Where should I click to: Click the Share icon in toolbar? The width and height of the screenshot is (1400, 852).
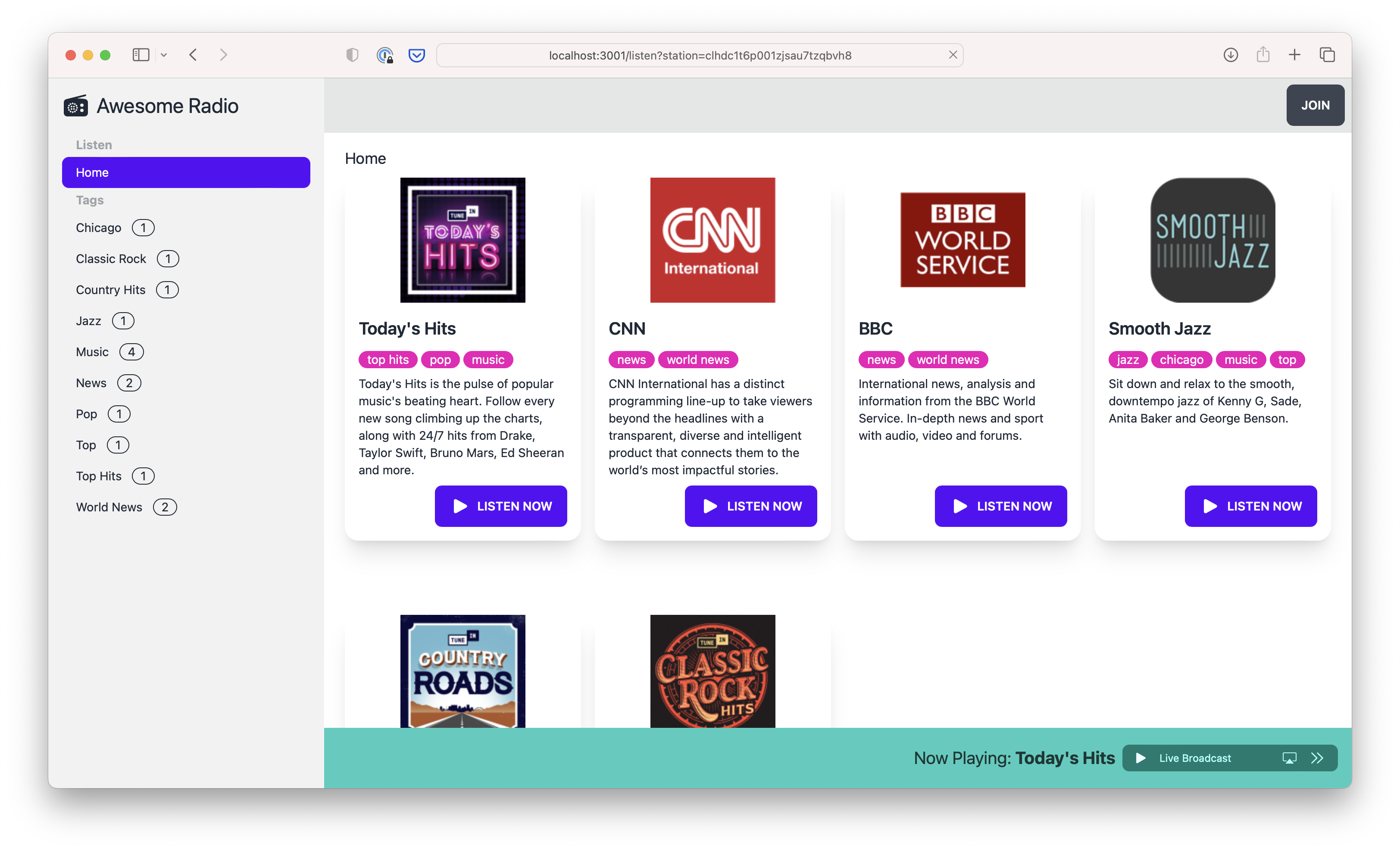click(x=1262, y=55)
